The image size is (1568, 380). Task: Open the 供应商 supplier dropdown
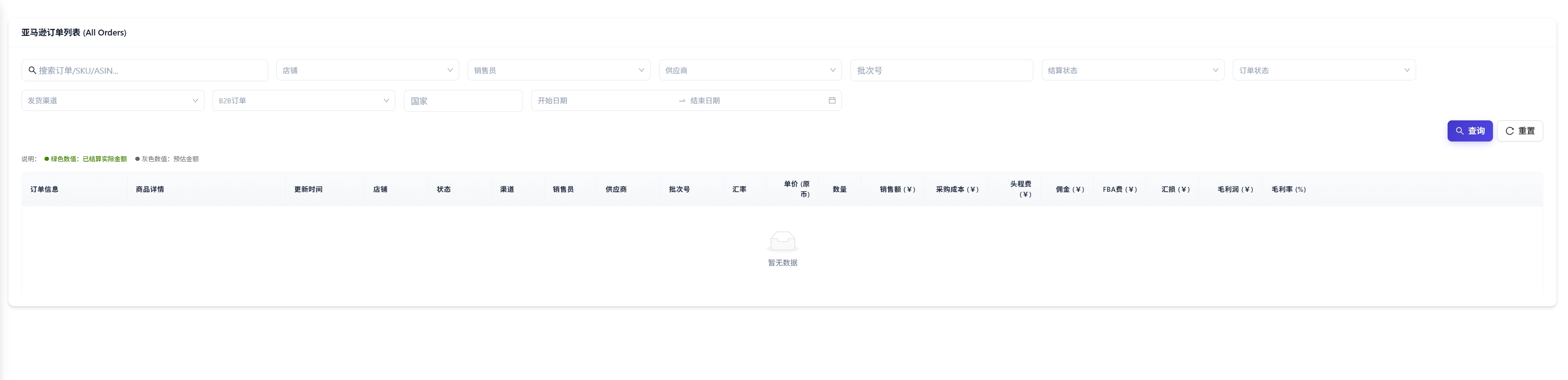click(x=749, y=70)
